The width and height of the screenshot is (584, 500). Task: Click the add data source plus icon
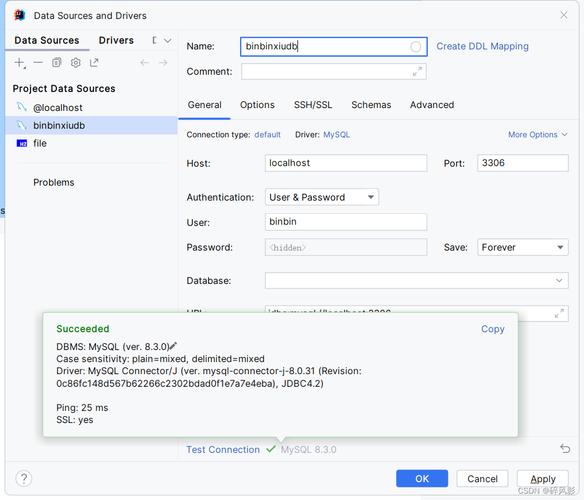pyautogui.click(x=20, y=63)
